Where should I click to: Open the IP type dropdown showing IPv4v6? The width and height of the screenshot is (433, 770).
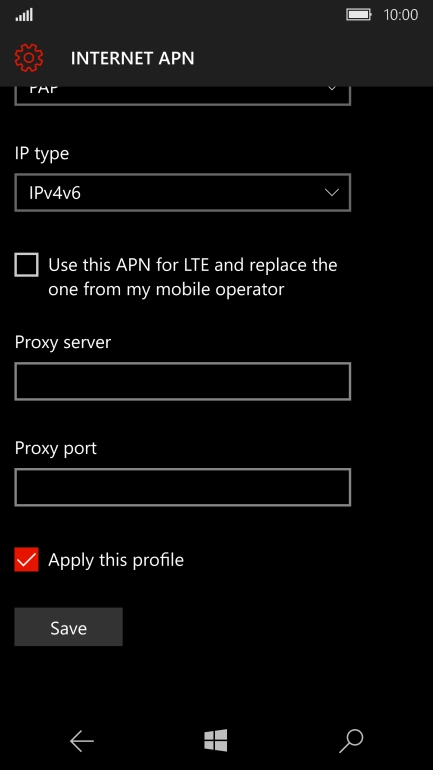pyautogui.click(x=183, y=192)
